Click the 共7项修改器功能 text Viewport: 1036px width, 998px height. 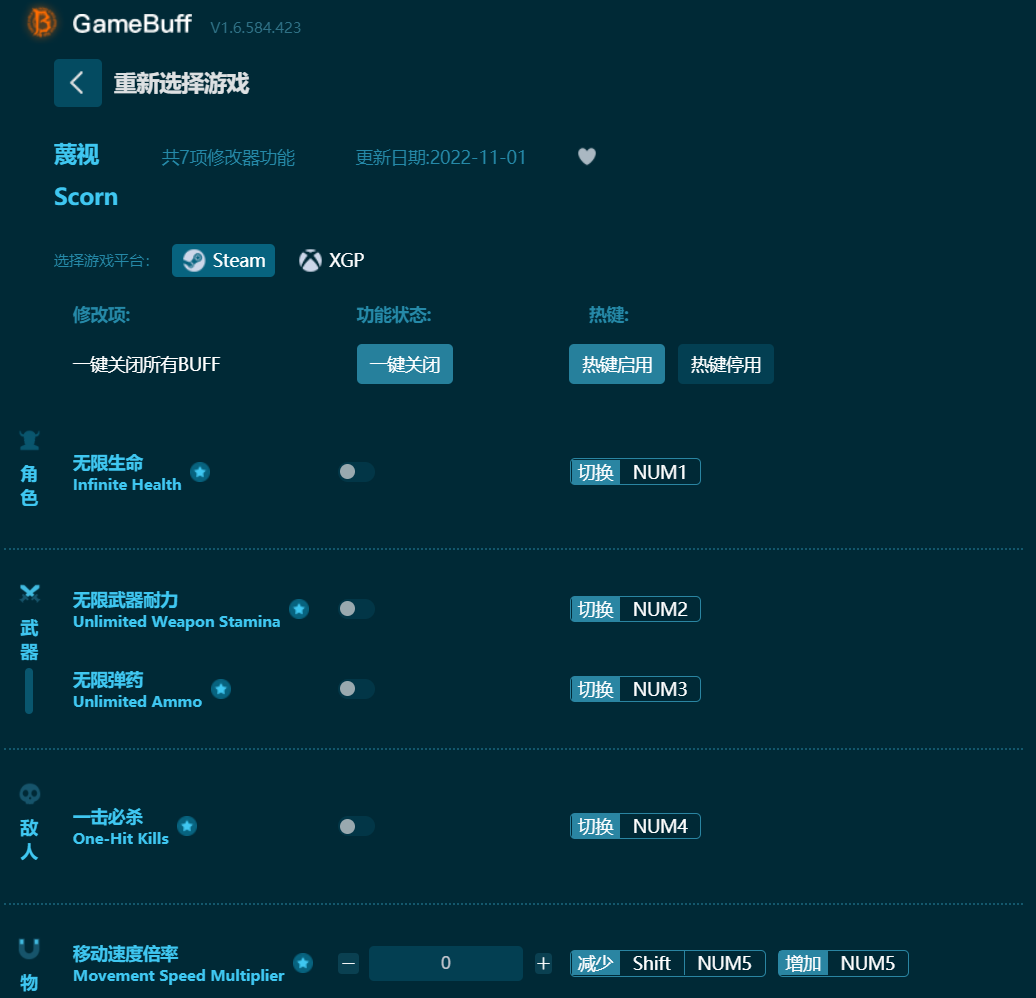(x=228, y=157)
